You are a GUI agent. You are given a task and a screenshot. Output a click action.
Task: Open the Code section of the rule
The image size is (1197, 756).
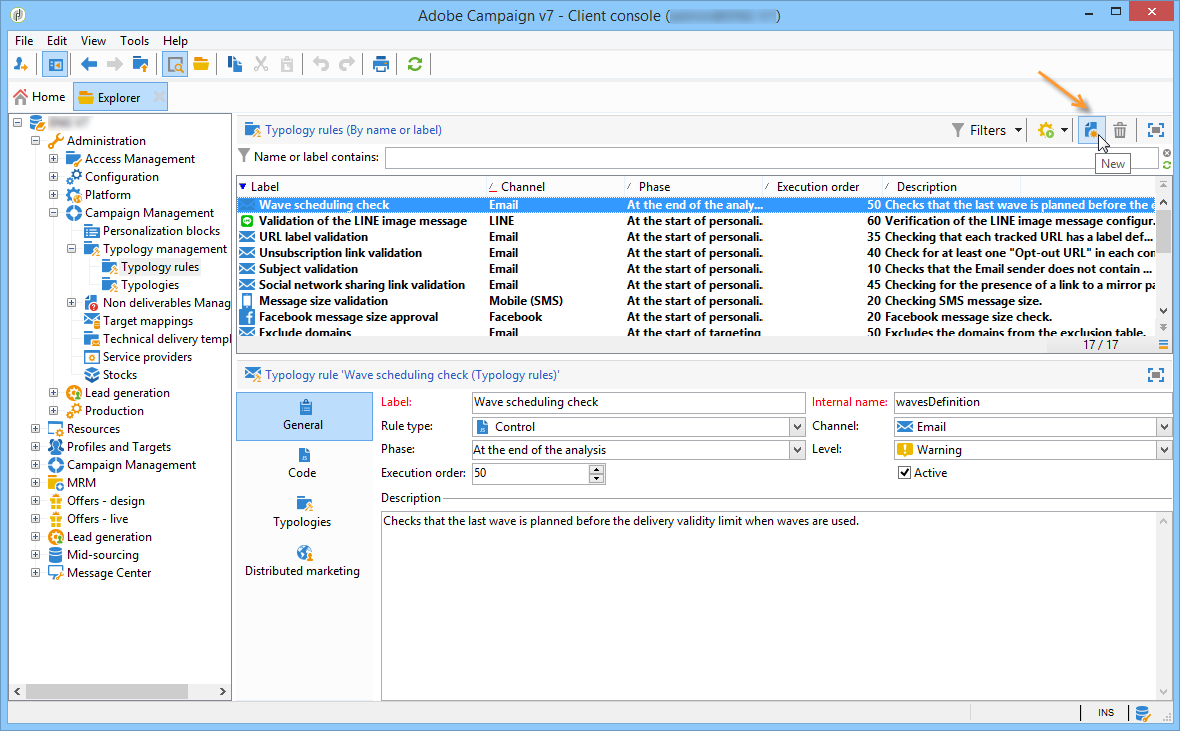point(303,464)
